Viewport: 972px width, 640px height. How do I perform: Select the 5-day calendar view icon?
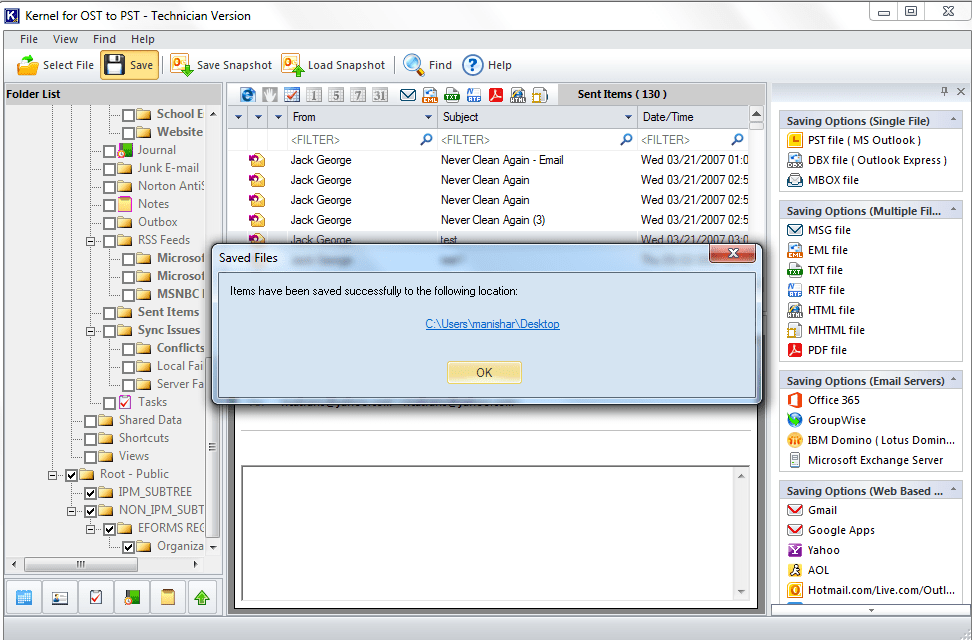coord(335,95)
